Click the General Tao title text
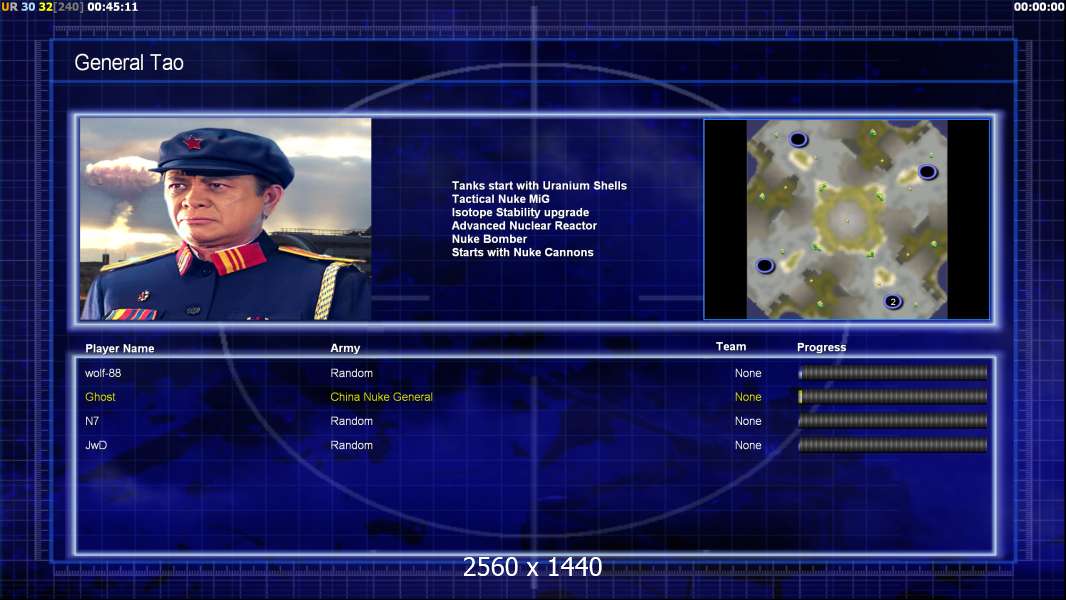Viewport: 1066px width, 600px height. pyautogui.click(x=128, y=63)
